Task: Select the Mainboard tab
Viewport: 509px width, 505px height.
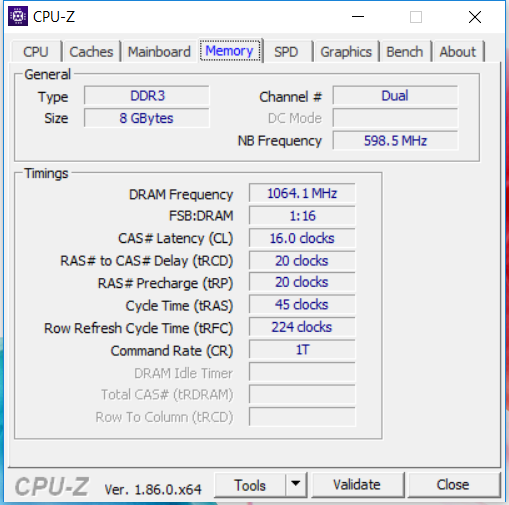Action: pos(159,52)
